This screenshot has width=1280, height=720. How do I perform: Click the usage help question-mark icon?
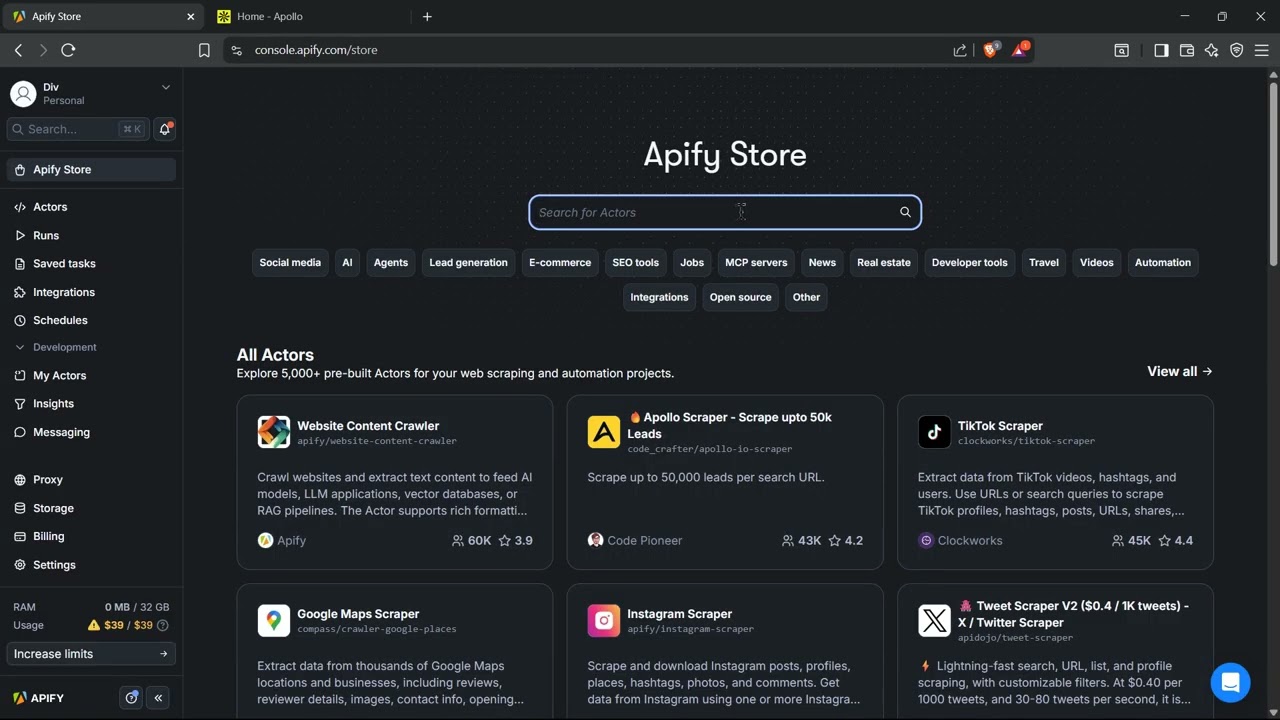pos(163,625)
